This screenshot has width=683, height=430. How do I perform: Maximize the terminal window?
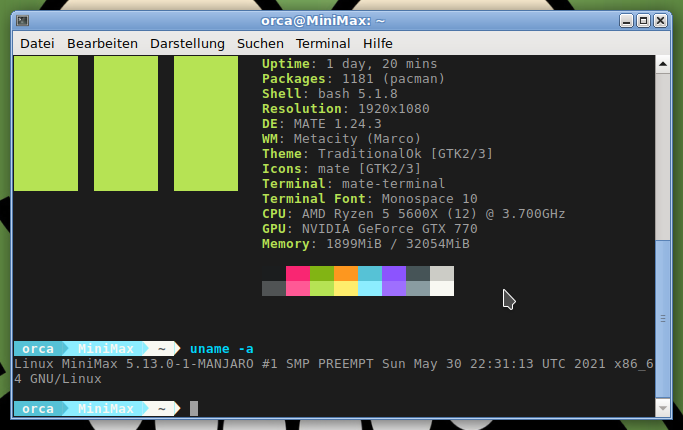643,20
